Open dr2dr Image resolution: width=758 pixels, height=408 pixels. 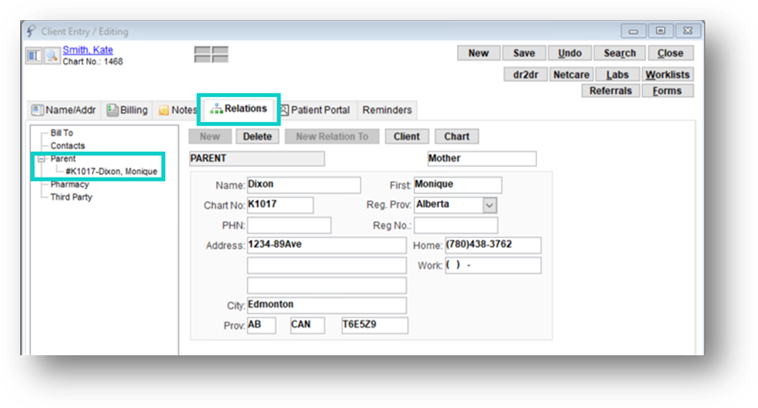pos(525,74)
